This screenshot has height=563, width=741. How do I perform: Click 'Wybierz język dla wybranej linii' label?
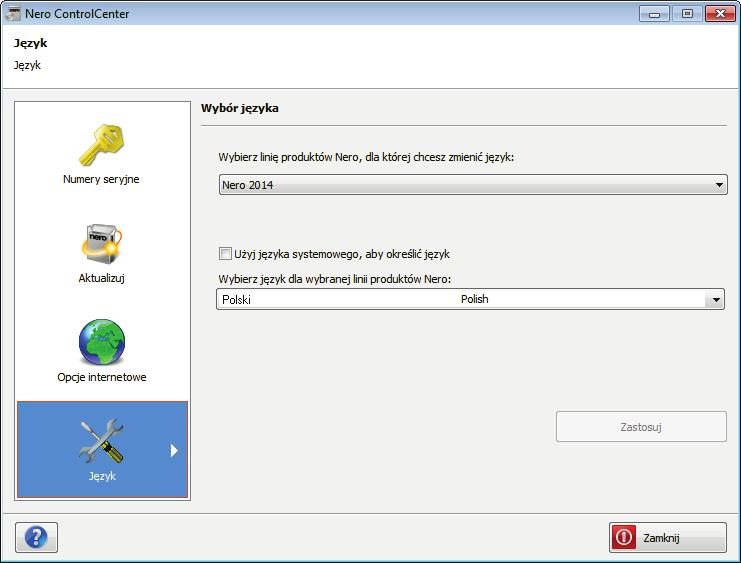coord(335,279)
